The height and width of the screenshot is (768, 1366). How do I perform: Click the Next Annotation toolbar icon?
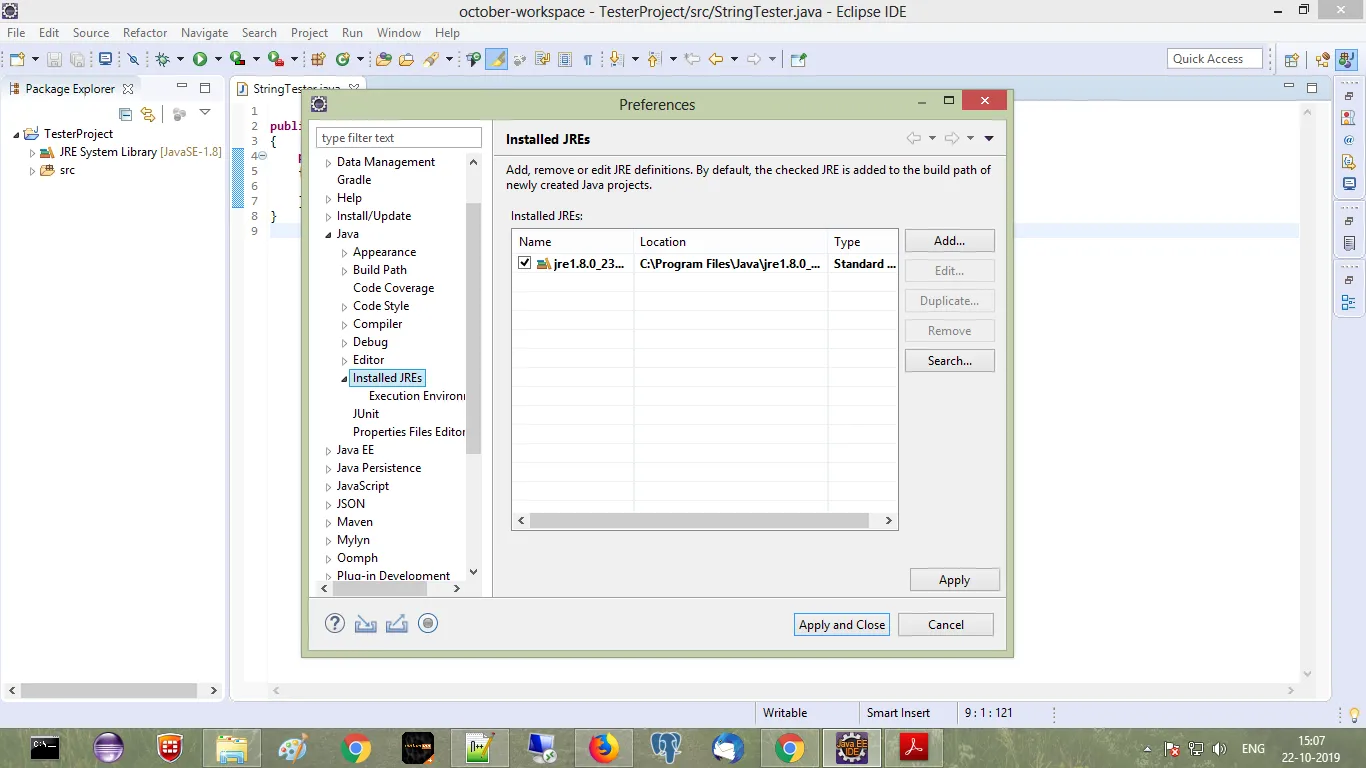tap(617, 60)
